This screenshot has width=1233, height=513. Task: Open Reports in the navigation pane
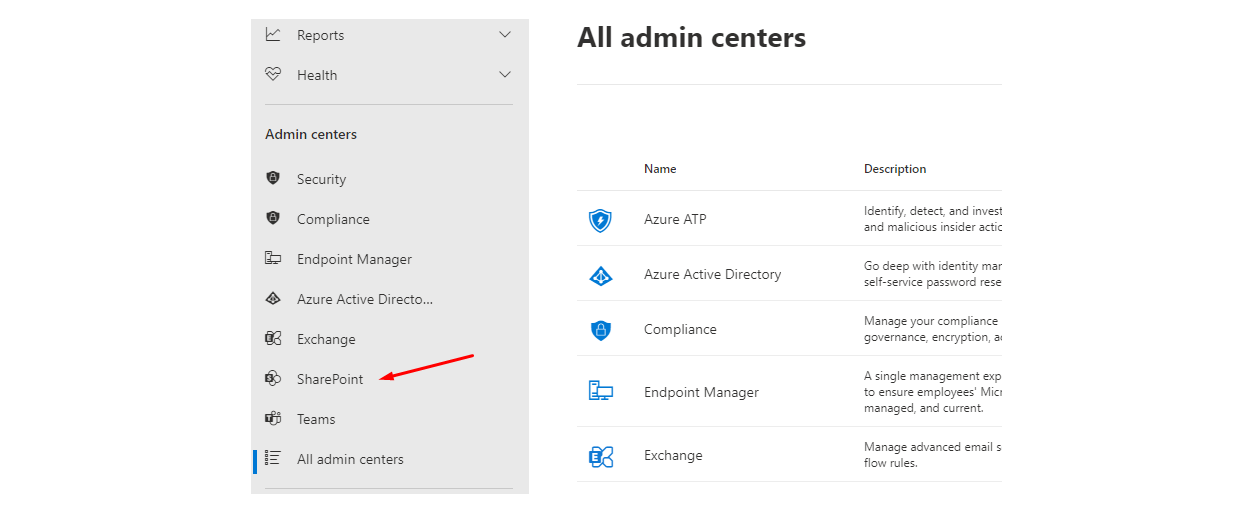(x=320, y=35)
